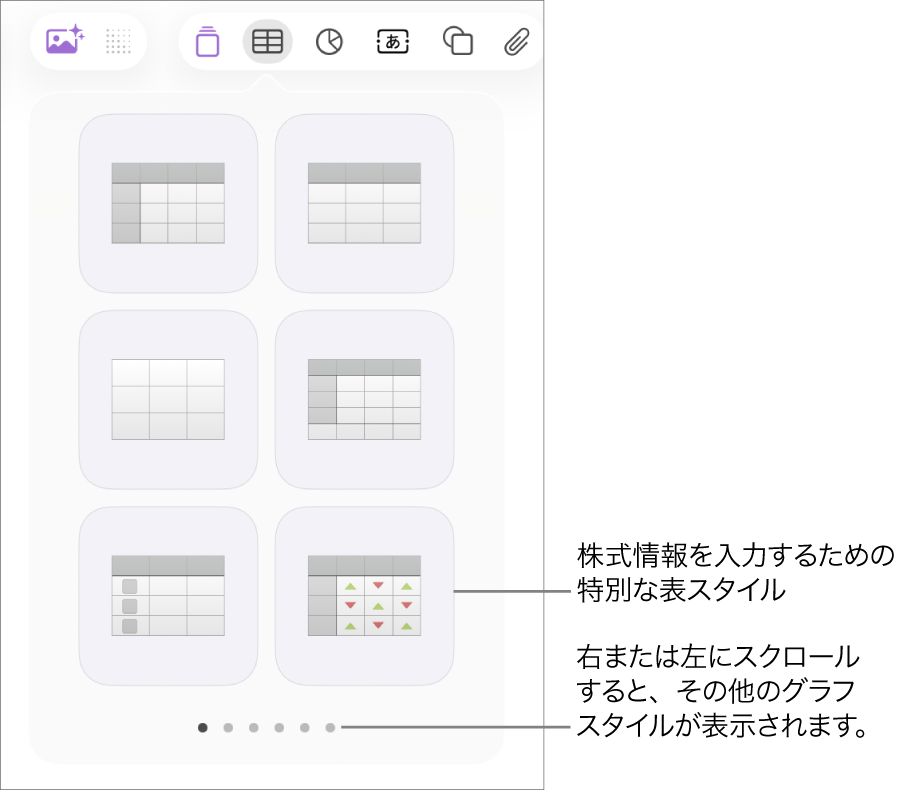Screen dimensions: 904x790
Task: Open the Chart (pie) insert icon
Action: [x=329, y=42]
